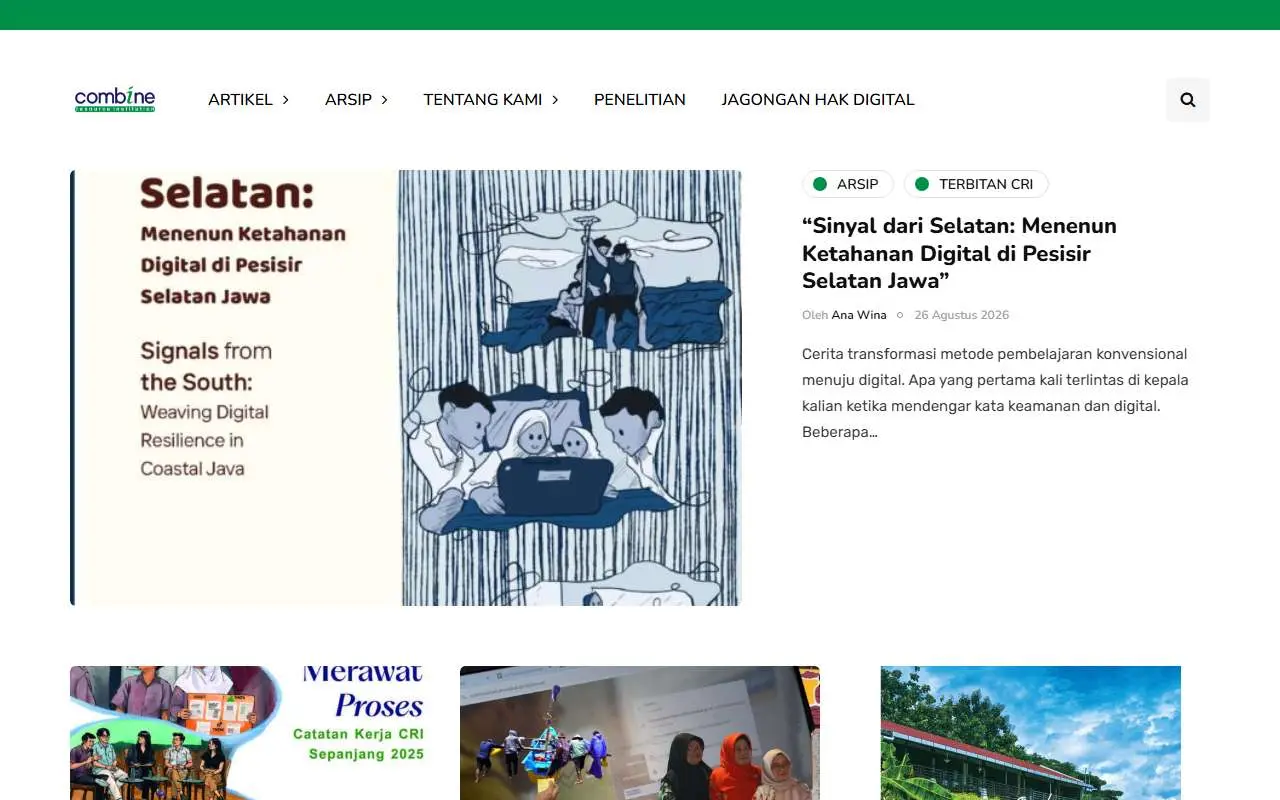Open the thumbnail of building under blue sky
This screenshot has height=800, width=1280.
(1031, 733)
